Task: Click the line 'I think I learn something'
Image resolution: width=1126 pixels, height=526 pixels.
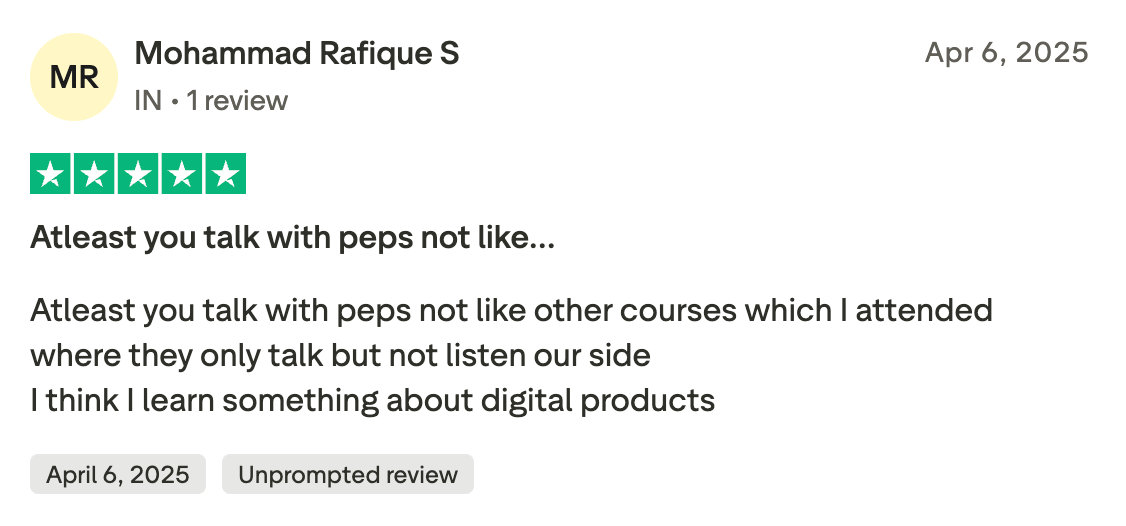Action: pos(372,401)
